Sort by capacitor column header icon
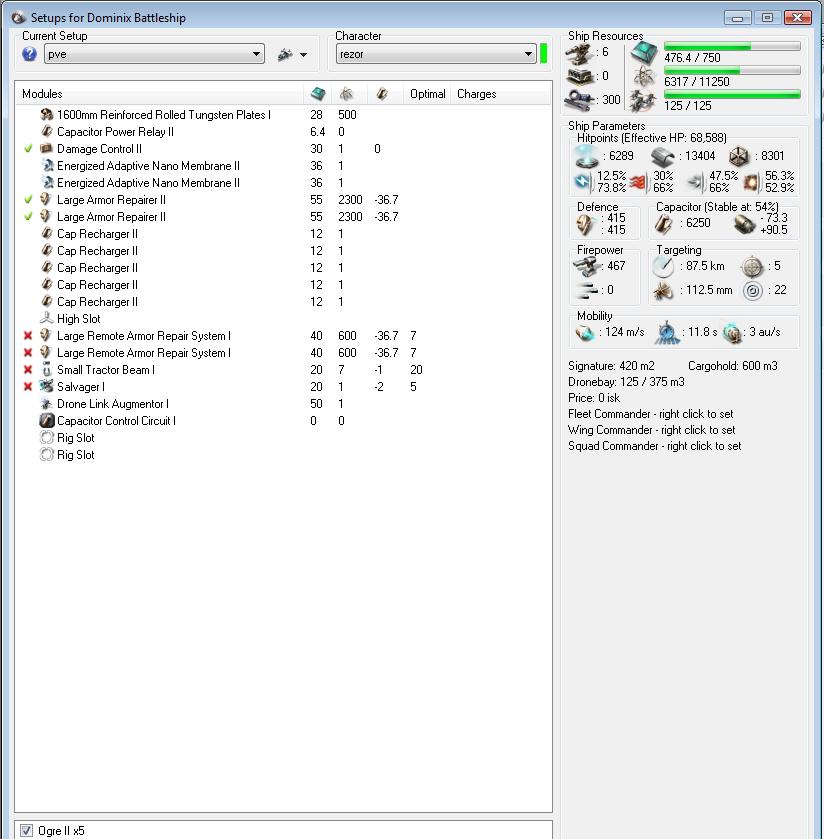Screen dimensions: 824x839 click(382, 94)
